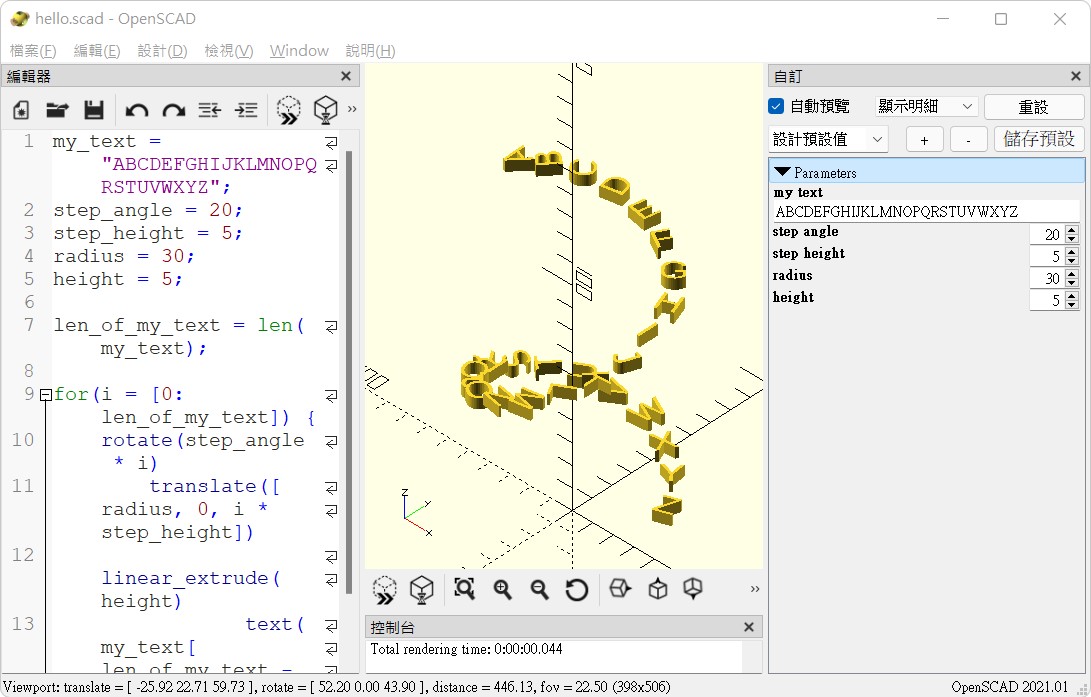
Task: Click the my text input field
Action: [925, 211]
